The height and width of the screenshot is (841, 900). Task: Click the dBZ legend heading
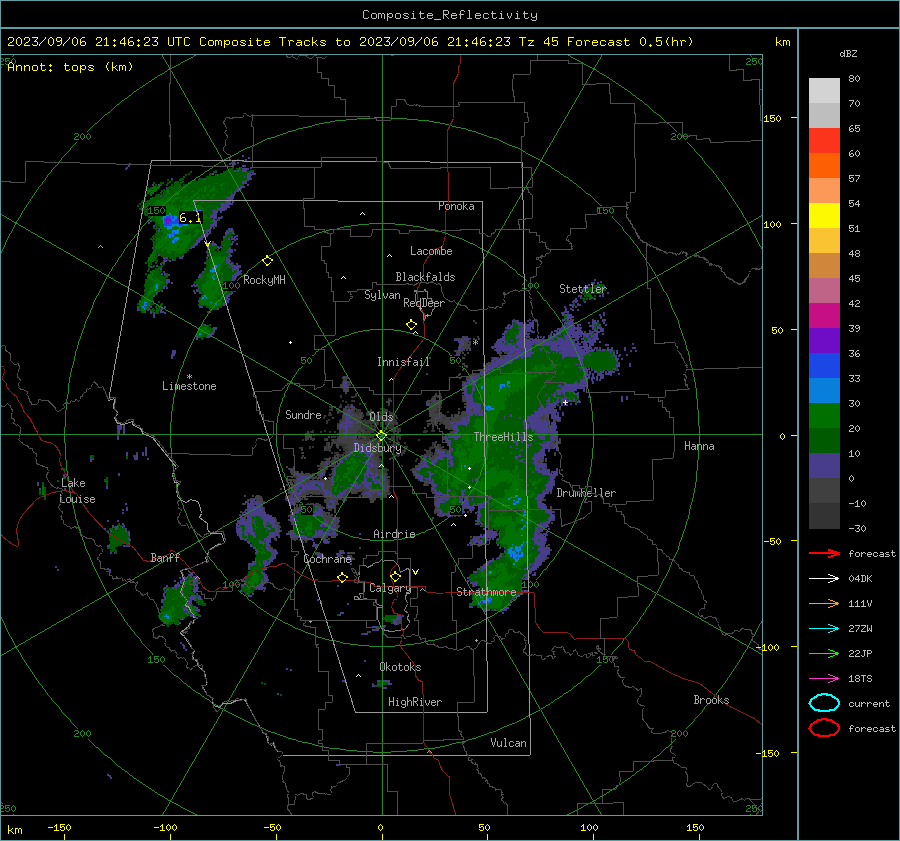tap(848, 54)
